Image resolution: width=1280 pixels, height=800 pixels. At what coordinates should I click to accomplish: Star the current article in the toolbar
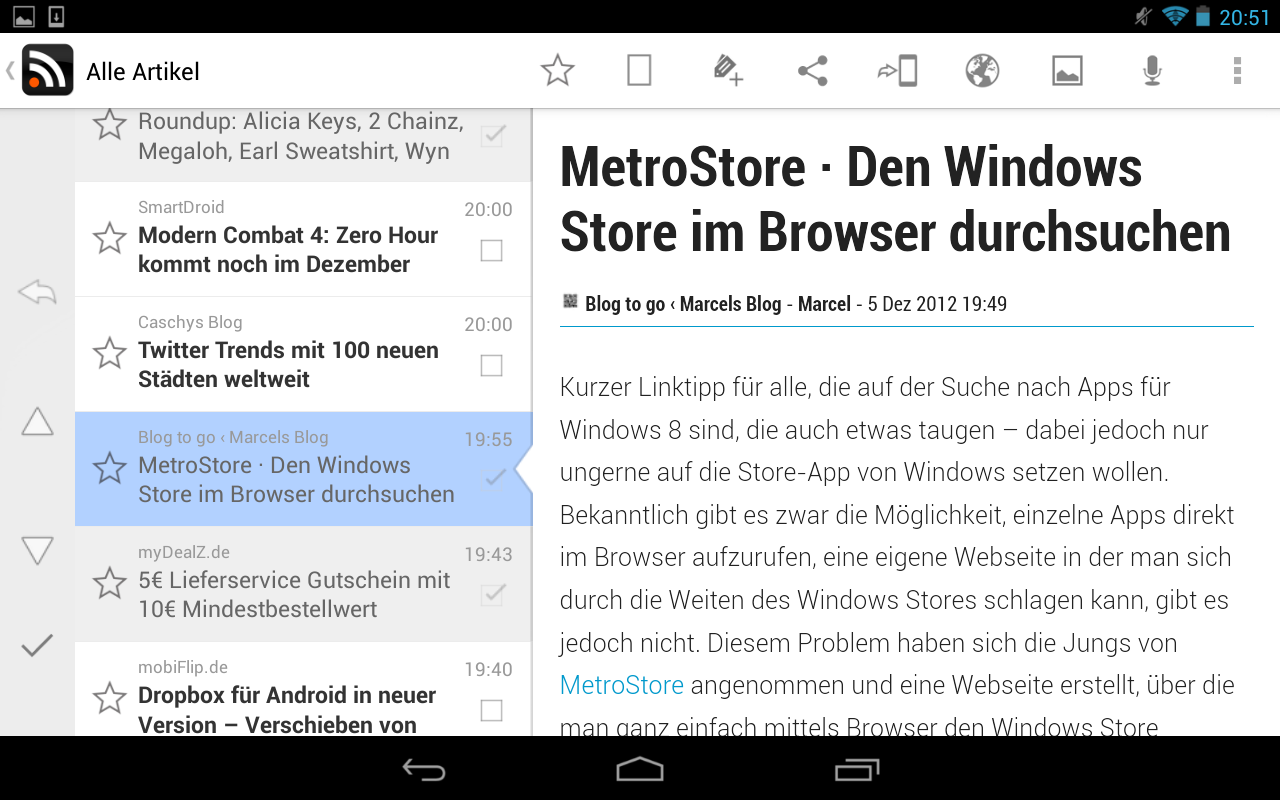pos(557,71)
